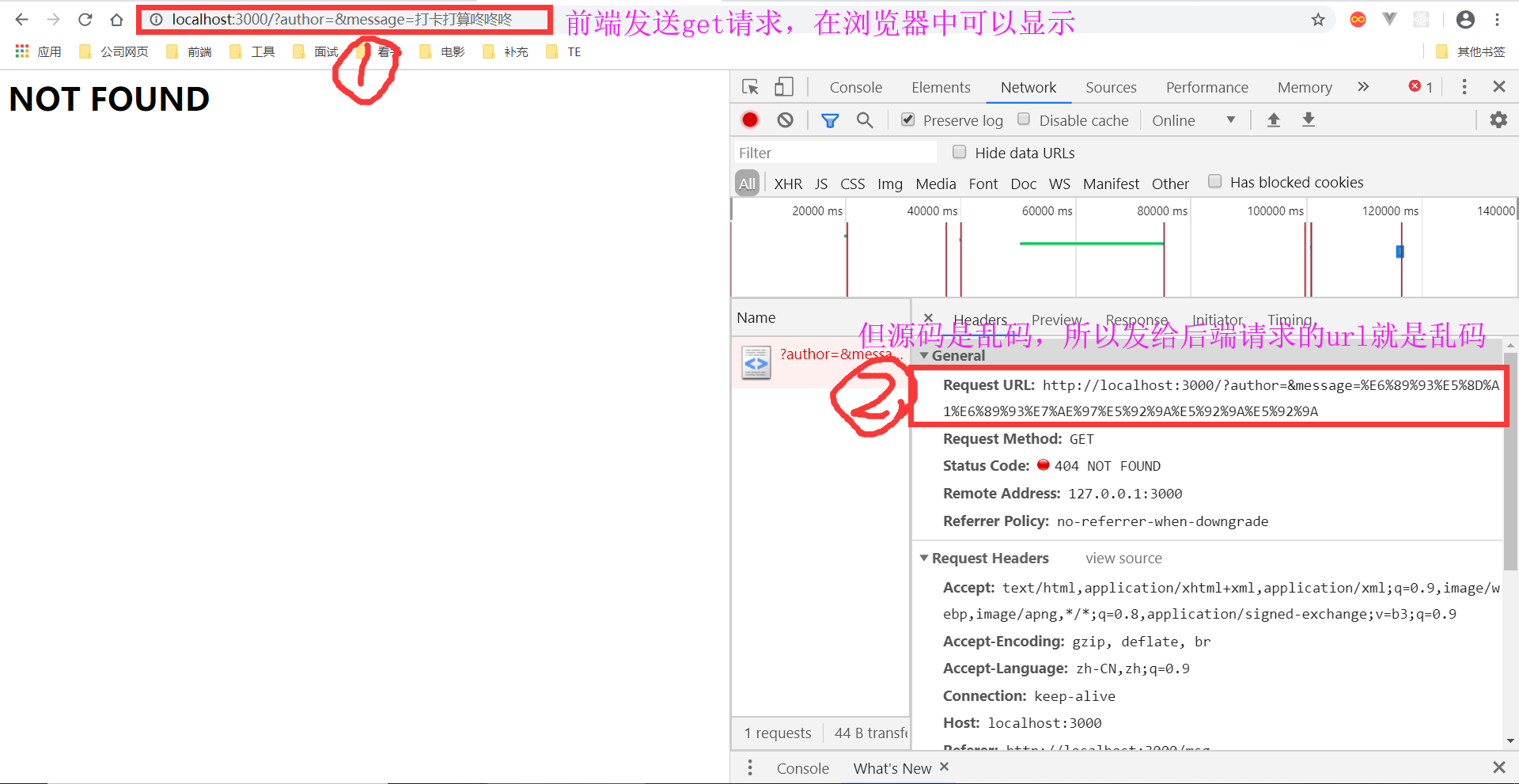Open Chrome's three-dot main menu

click(1497, 20)
